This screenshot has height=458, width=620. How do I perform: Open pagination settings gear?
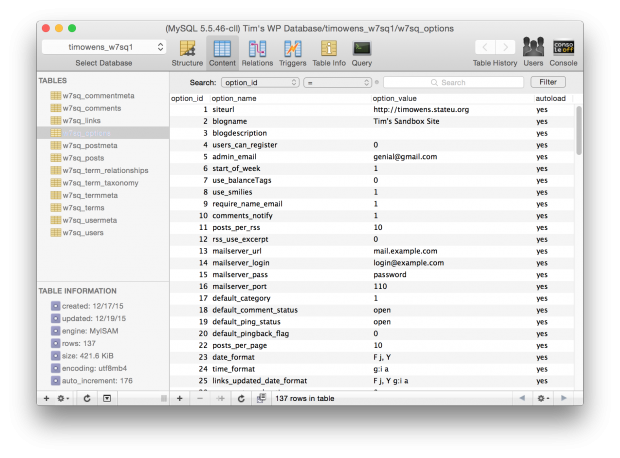543,398
